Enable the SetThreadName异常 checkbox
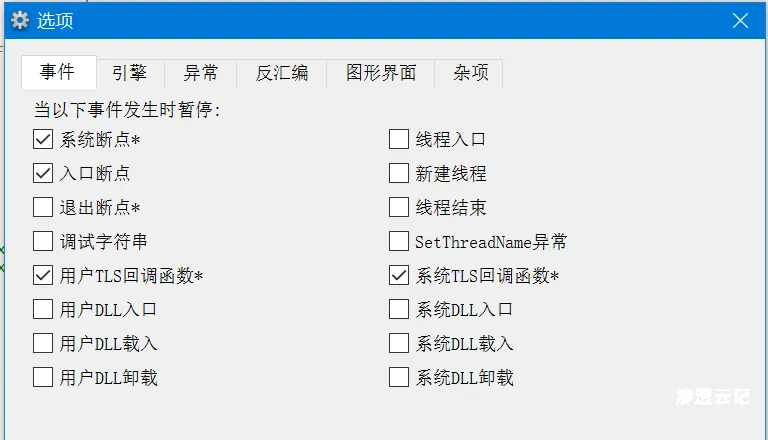The width and height of the screenshot is (768, 440). [x=399, y=241]
